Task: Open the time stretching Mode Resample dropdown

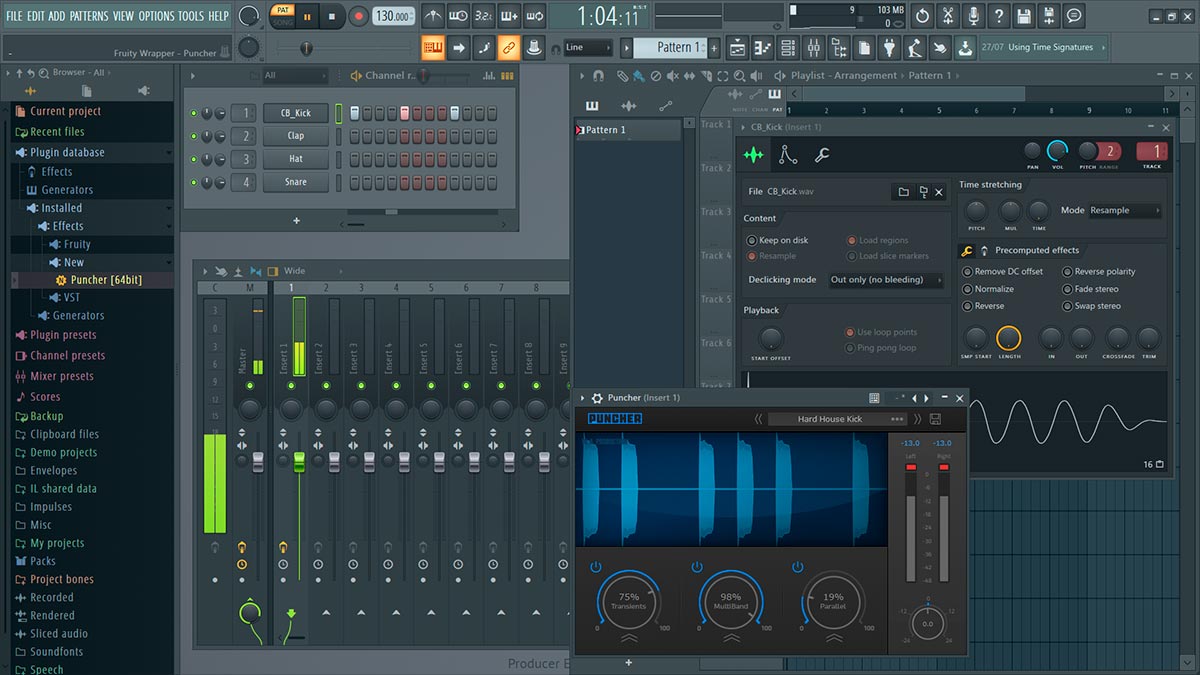Action: 1125,211
